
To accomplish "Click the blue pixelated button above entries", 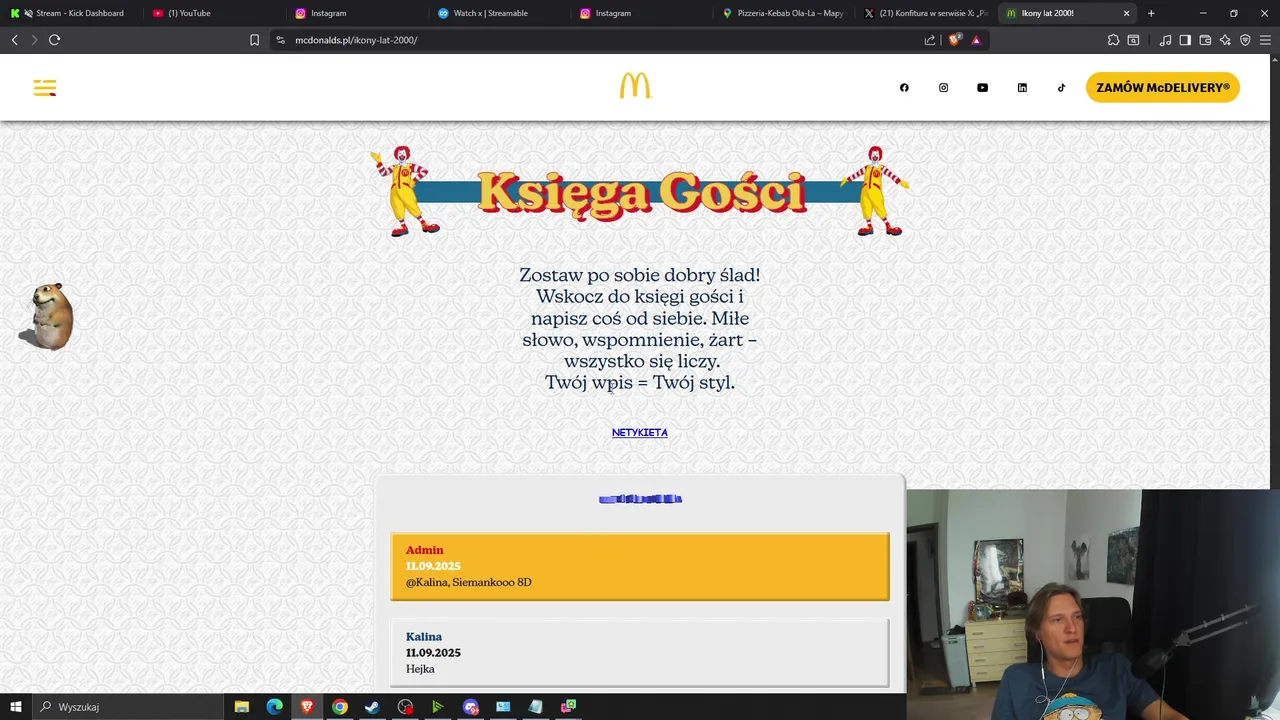I will pyautogui.click(x=640, y=499).
